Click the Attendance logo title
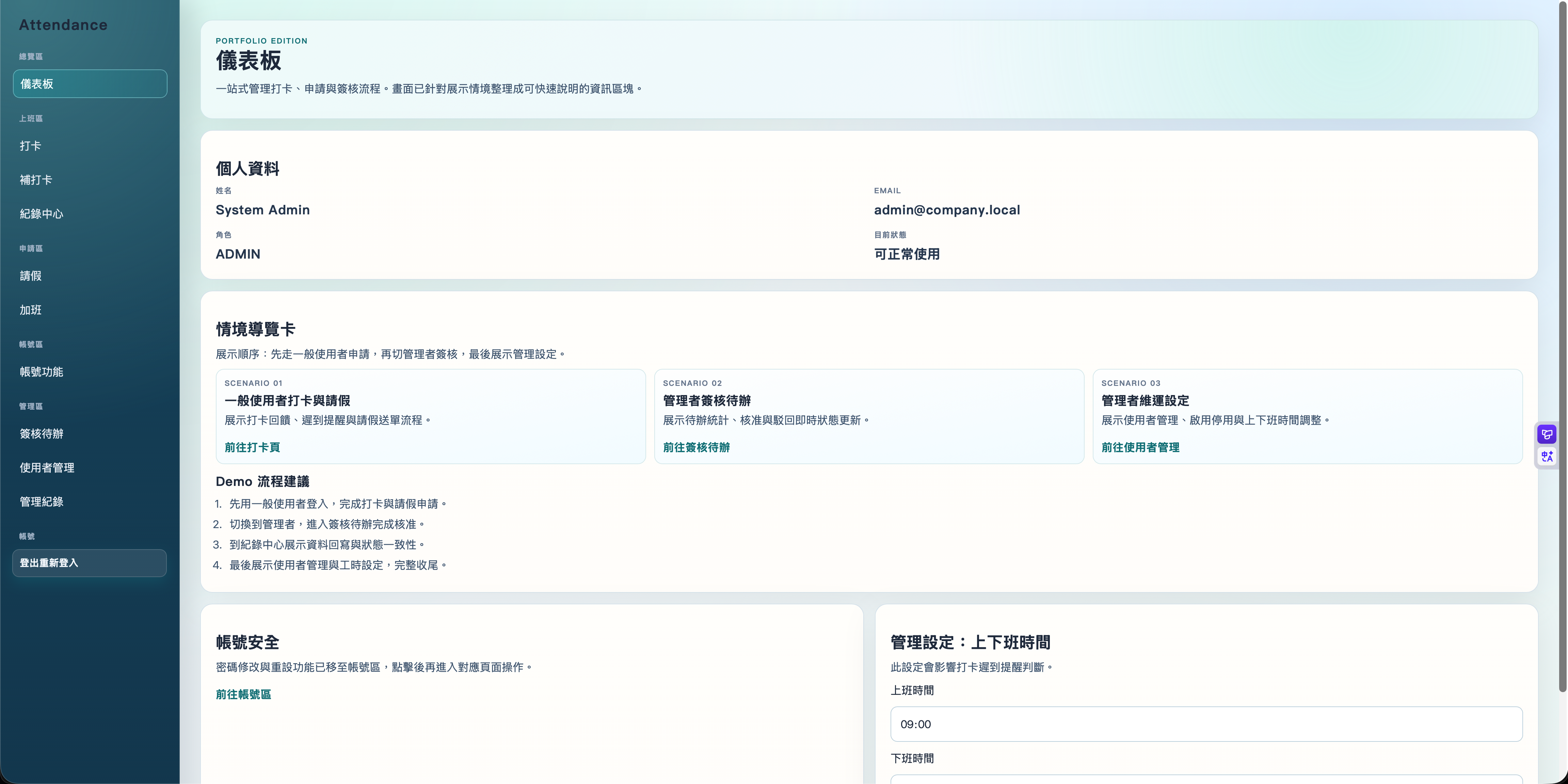The width and height of the screenshot is (1568, 784). [x=63, y=25]
